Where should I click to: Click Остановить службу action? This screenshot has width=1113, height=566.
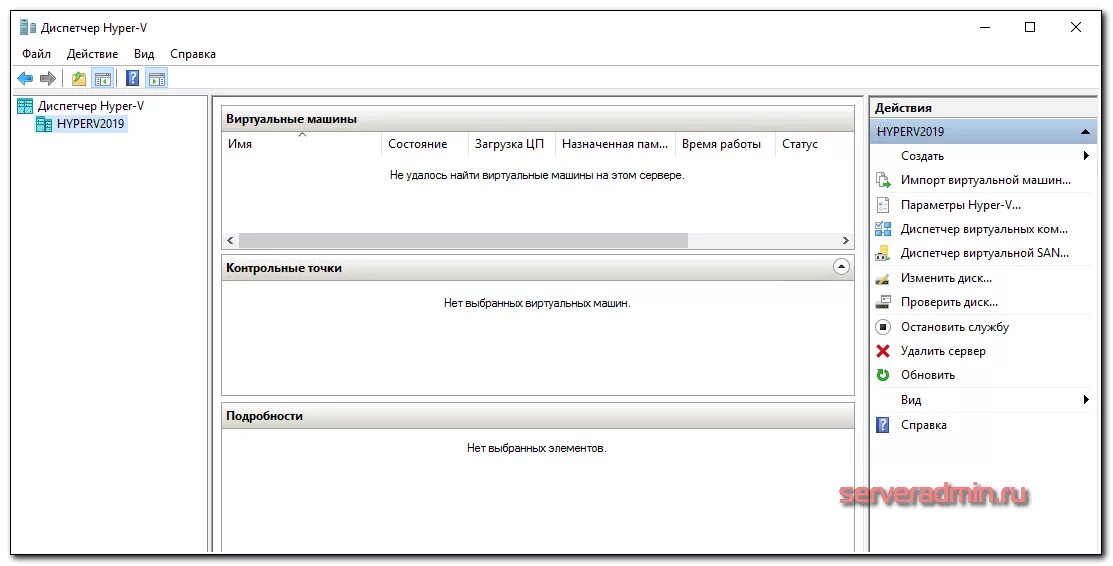point(955,327)
